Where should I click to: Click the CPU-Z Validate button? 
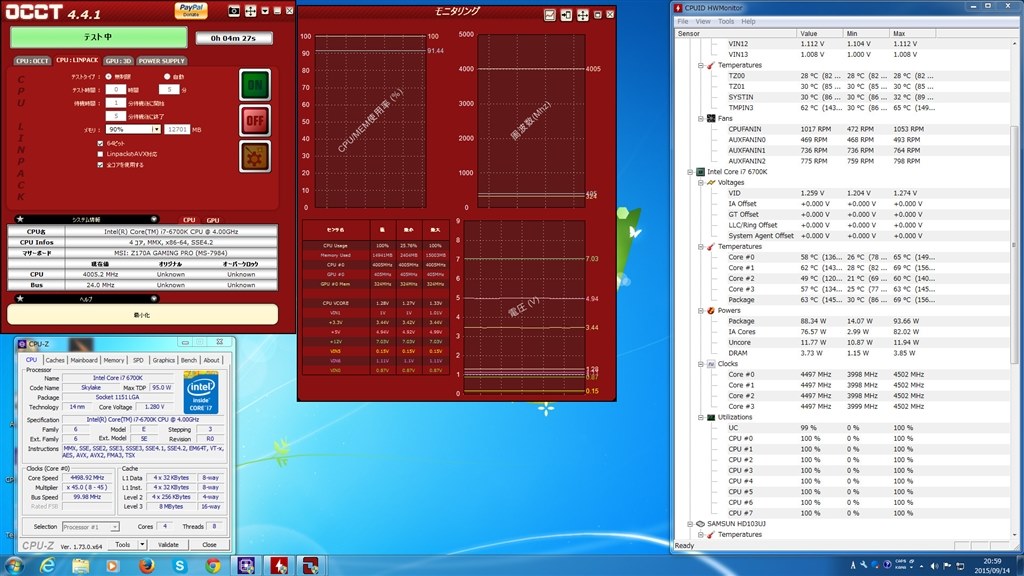(168, 544)
